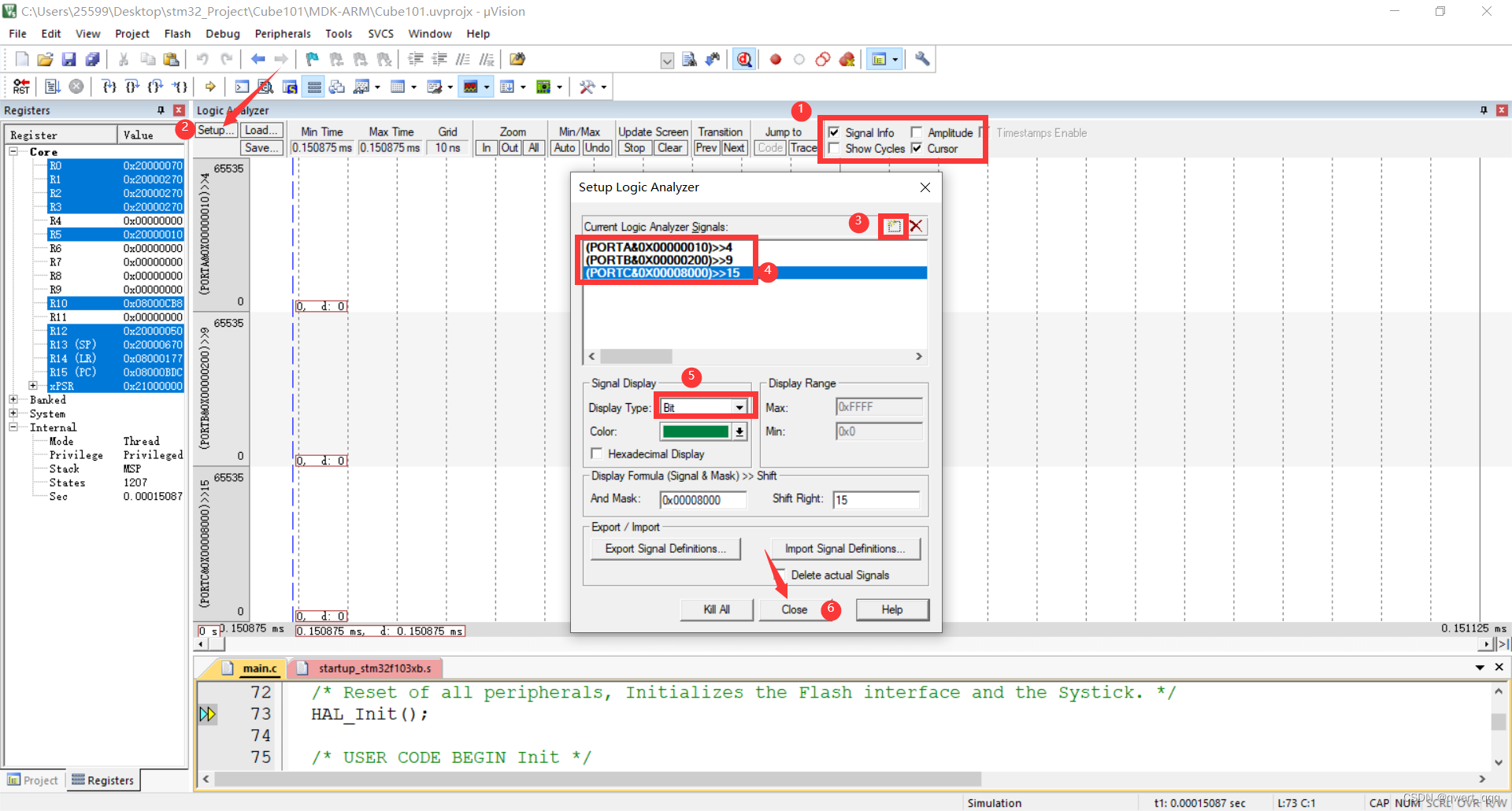The image size is (1512, 811).
Task: Open the Debug menu
Action: coord(223,34)
